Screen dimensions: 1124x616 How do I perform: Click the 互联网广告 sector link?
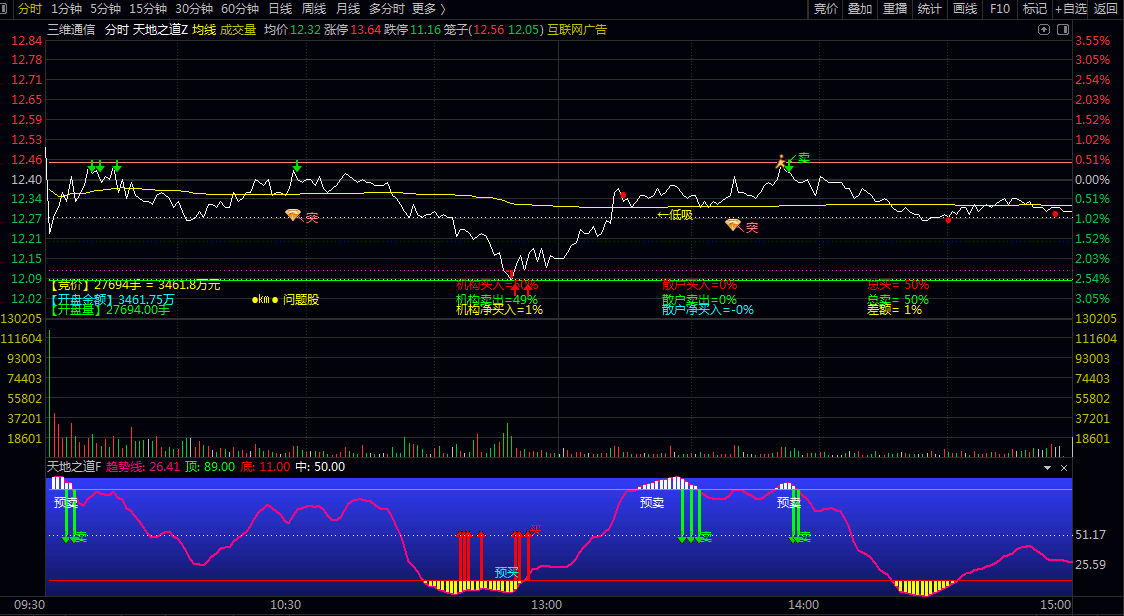[x=577, y=29]
